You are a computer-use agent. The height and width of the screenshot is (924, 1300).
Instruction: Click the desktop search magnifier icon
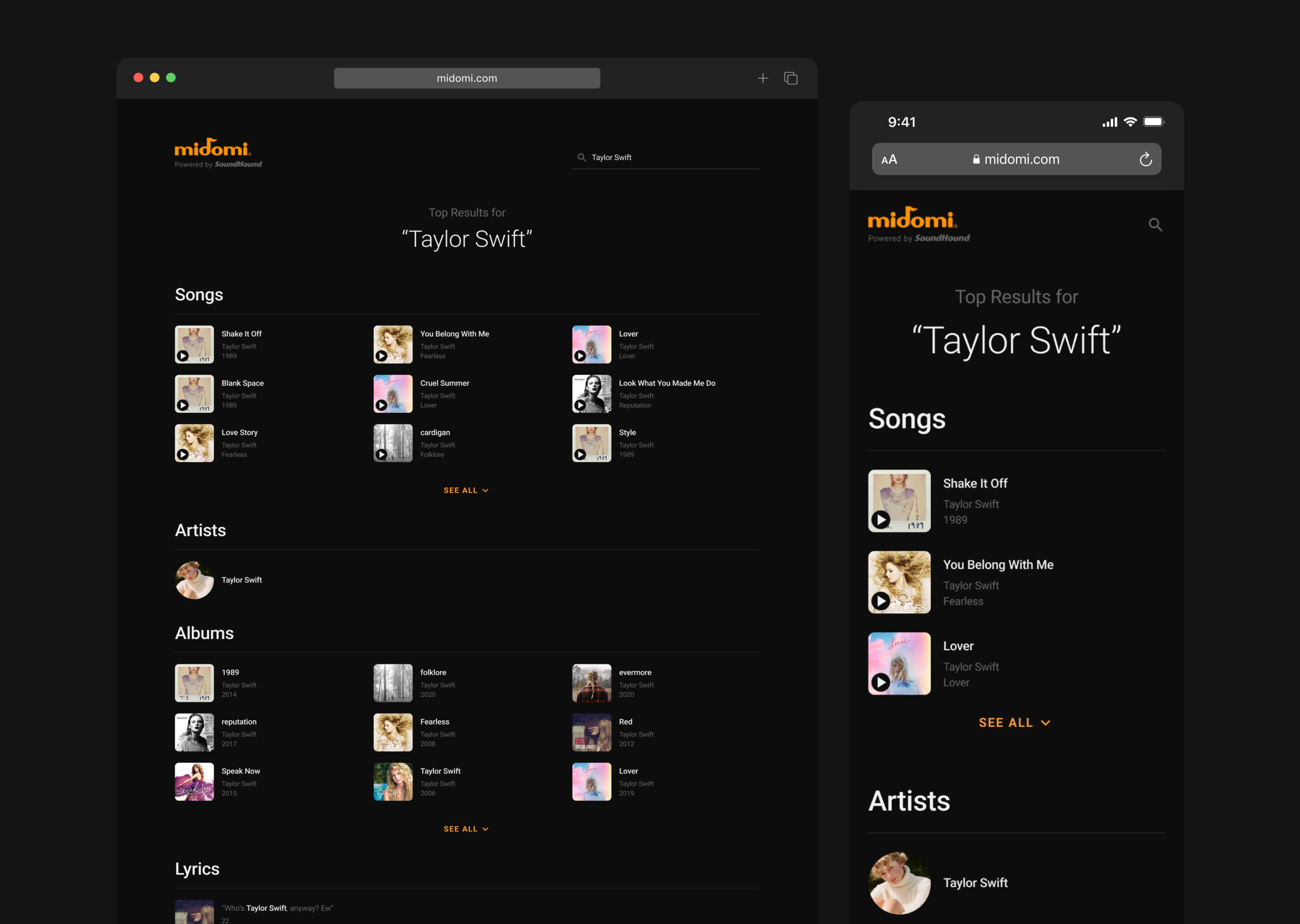(581, 157)
